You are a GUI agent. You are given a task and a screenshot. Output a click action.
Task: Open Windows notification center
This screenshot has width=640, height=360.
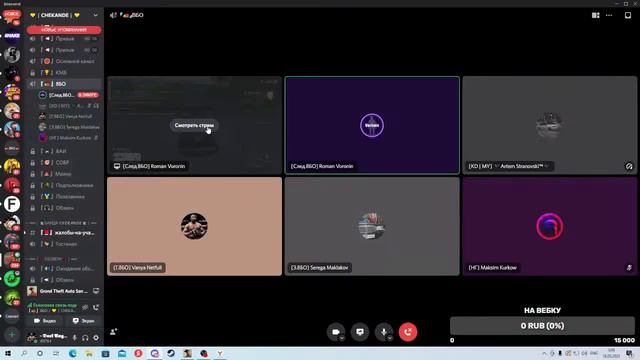tap(629, 353)
